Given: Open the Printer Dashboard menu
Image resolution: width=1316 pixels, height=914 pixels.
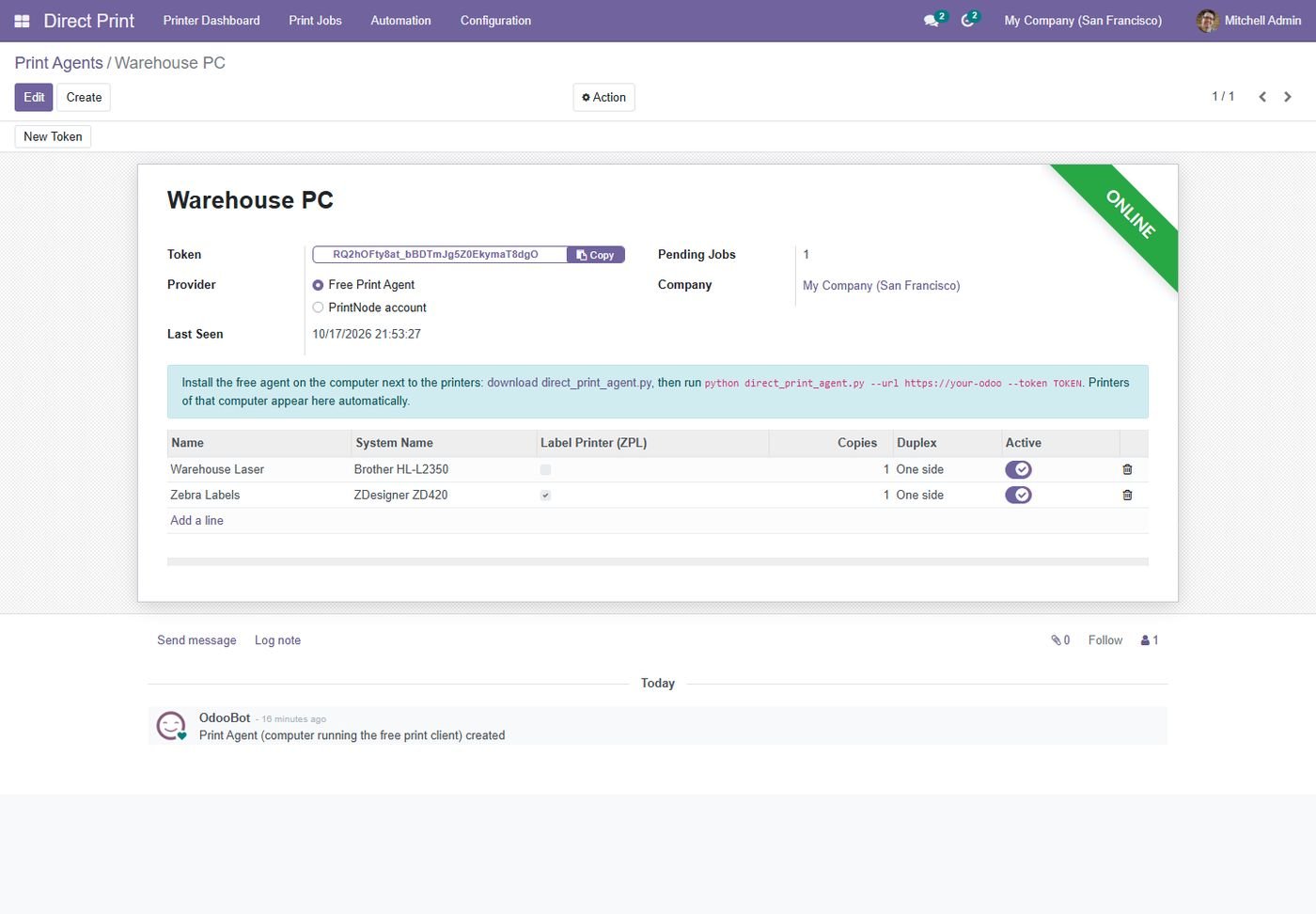Looking at the screenshot, I should point(211,21).
